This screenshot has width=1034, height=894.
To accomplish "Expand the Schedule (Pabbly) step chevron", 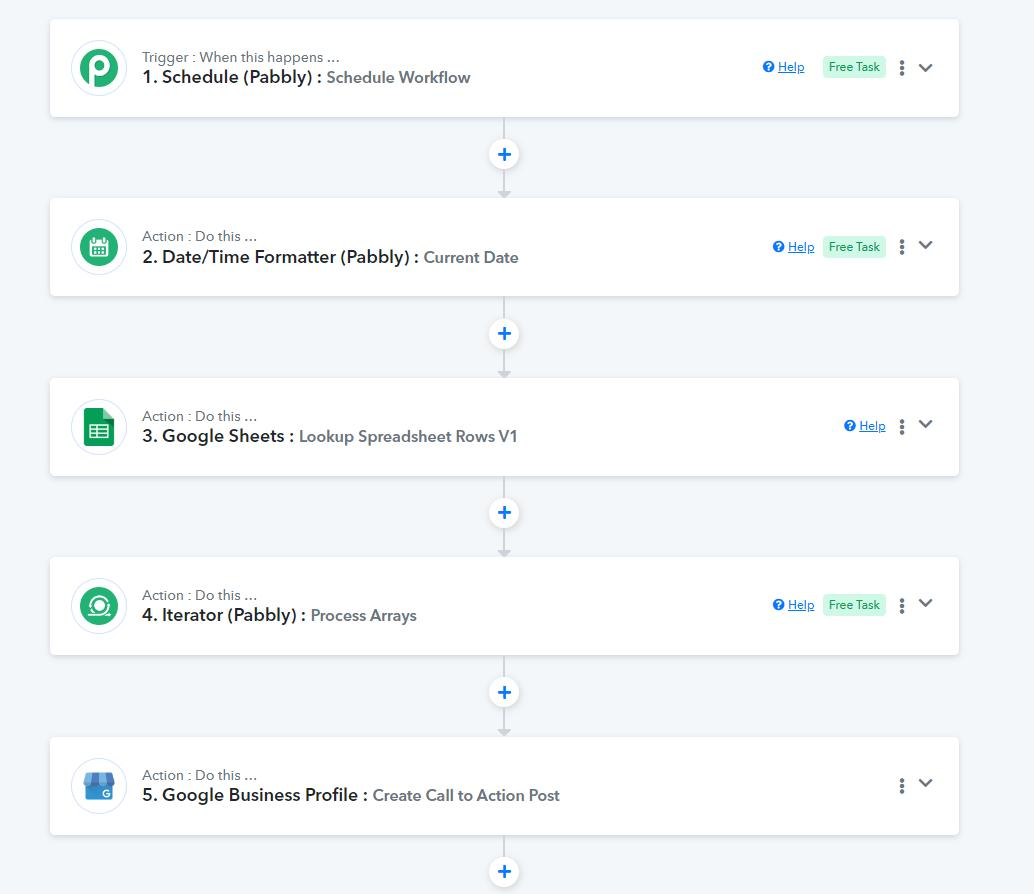I will 926,68.
